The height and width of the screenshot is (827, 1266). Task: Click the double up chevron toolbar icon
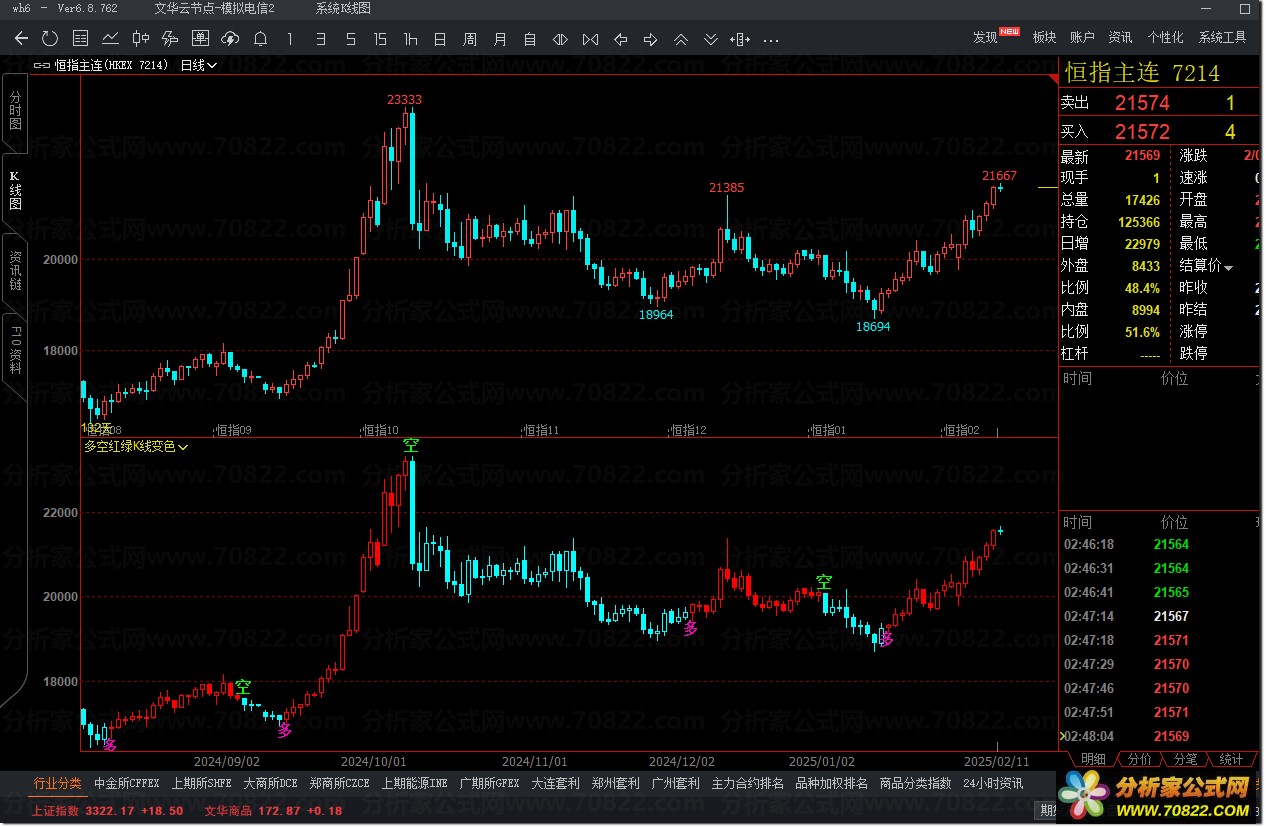point(680,40)
